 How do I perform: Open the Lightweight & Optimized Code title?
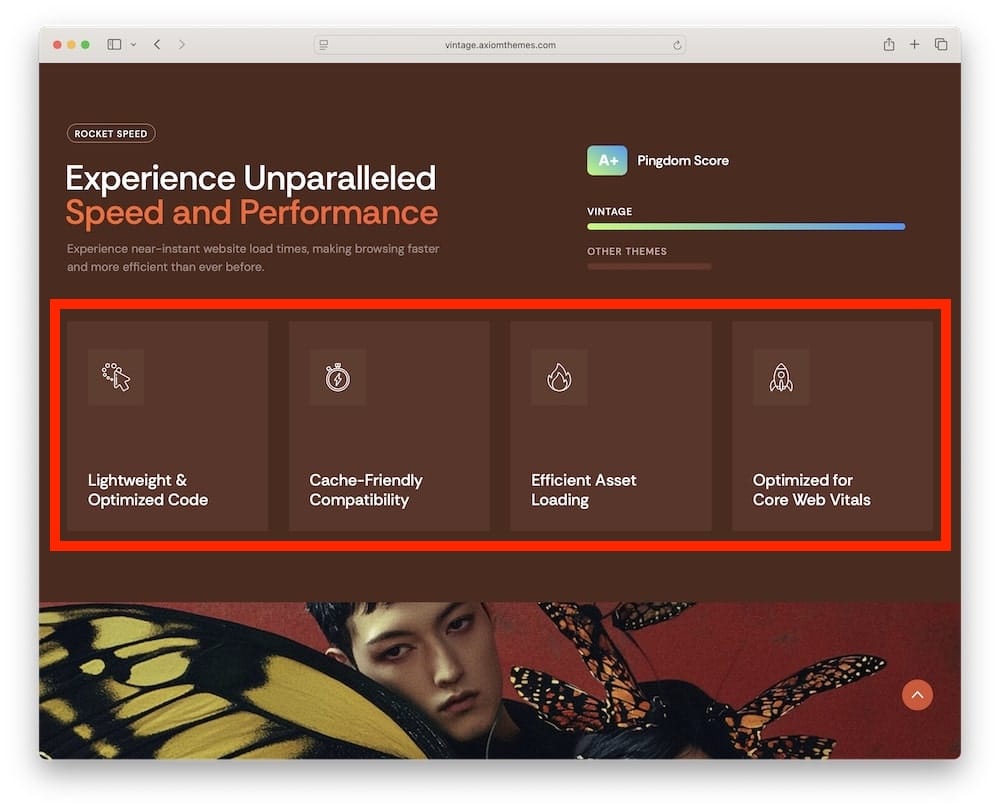(x=148, y=490)
